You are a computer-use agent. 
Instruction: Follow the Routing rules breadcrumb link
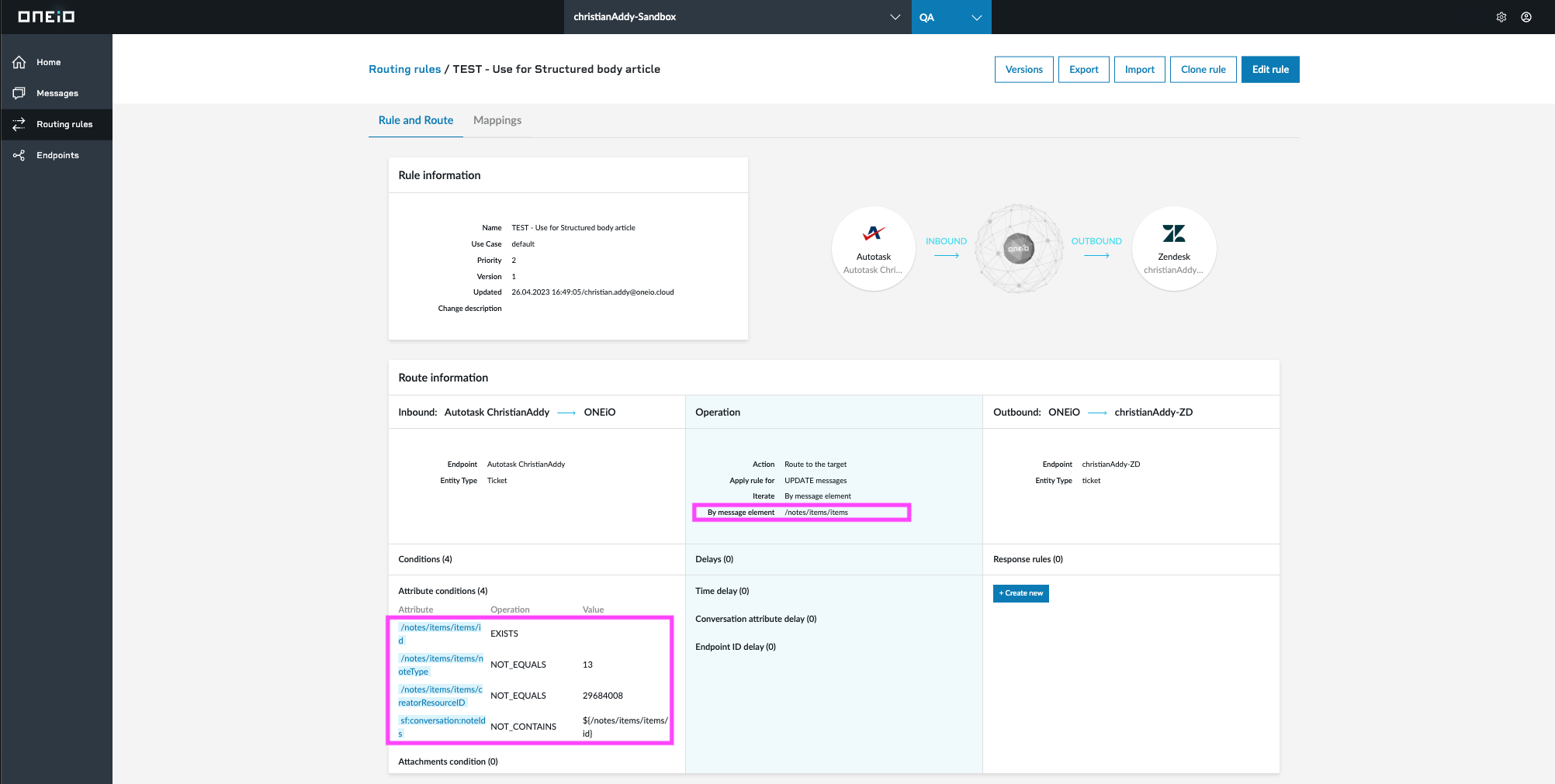[x=405, y=69]
